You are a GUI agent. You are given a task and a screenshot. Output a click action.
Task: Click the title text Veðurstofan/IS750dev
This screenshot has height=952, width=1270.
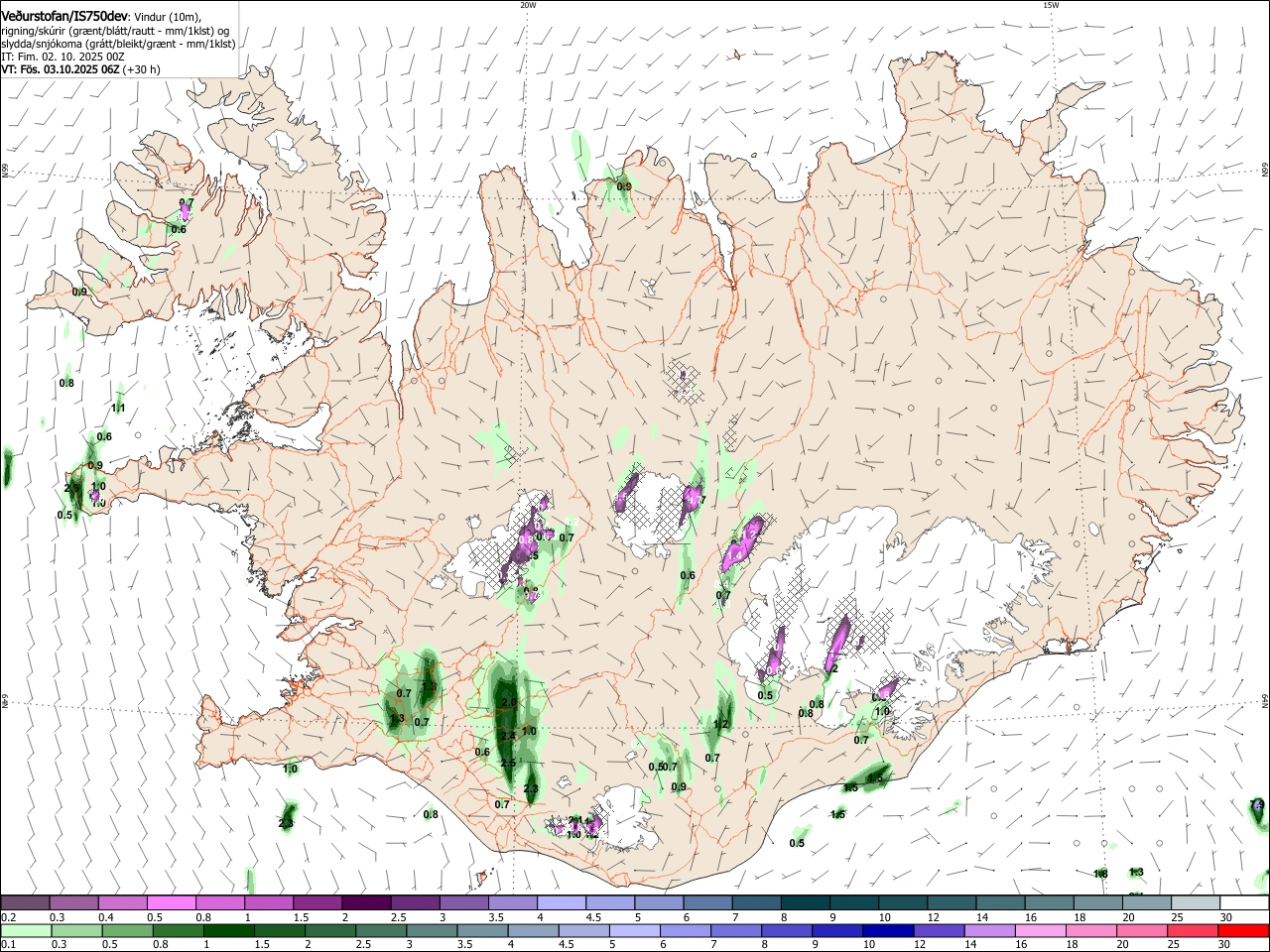[x=64, y=17]
